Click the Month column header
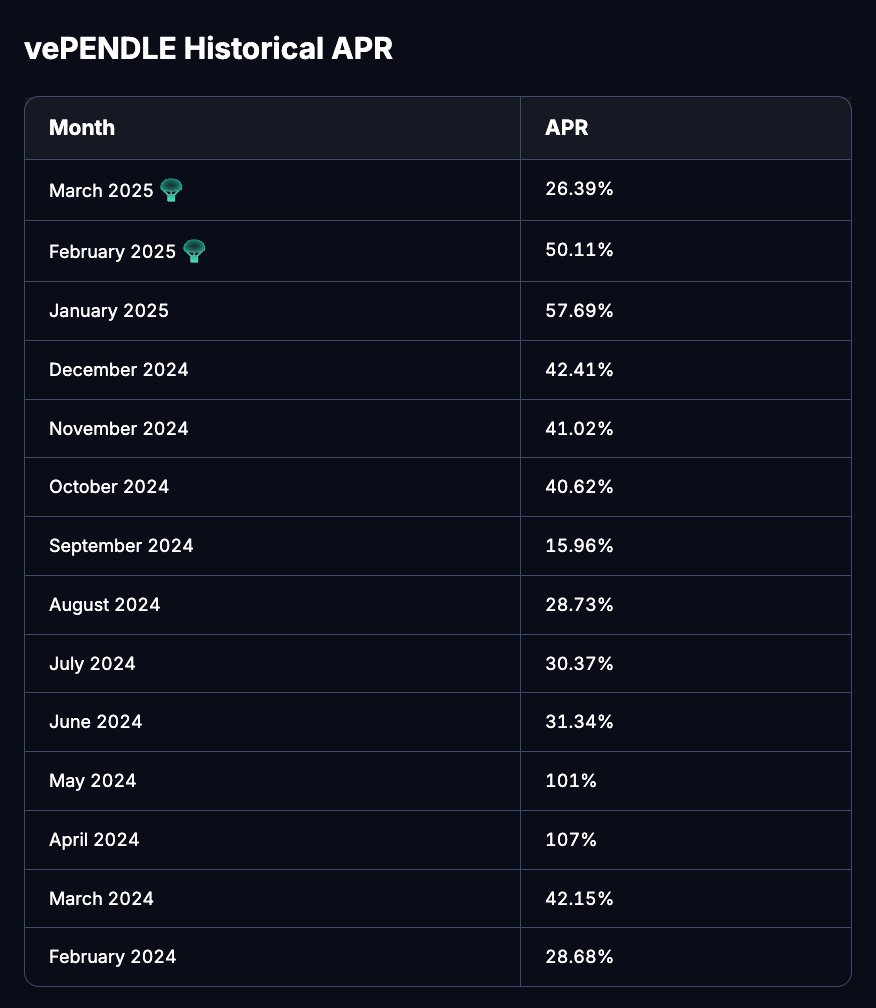Screen dimensions: 876x1008 (82, 128)
